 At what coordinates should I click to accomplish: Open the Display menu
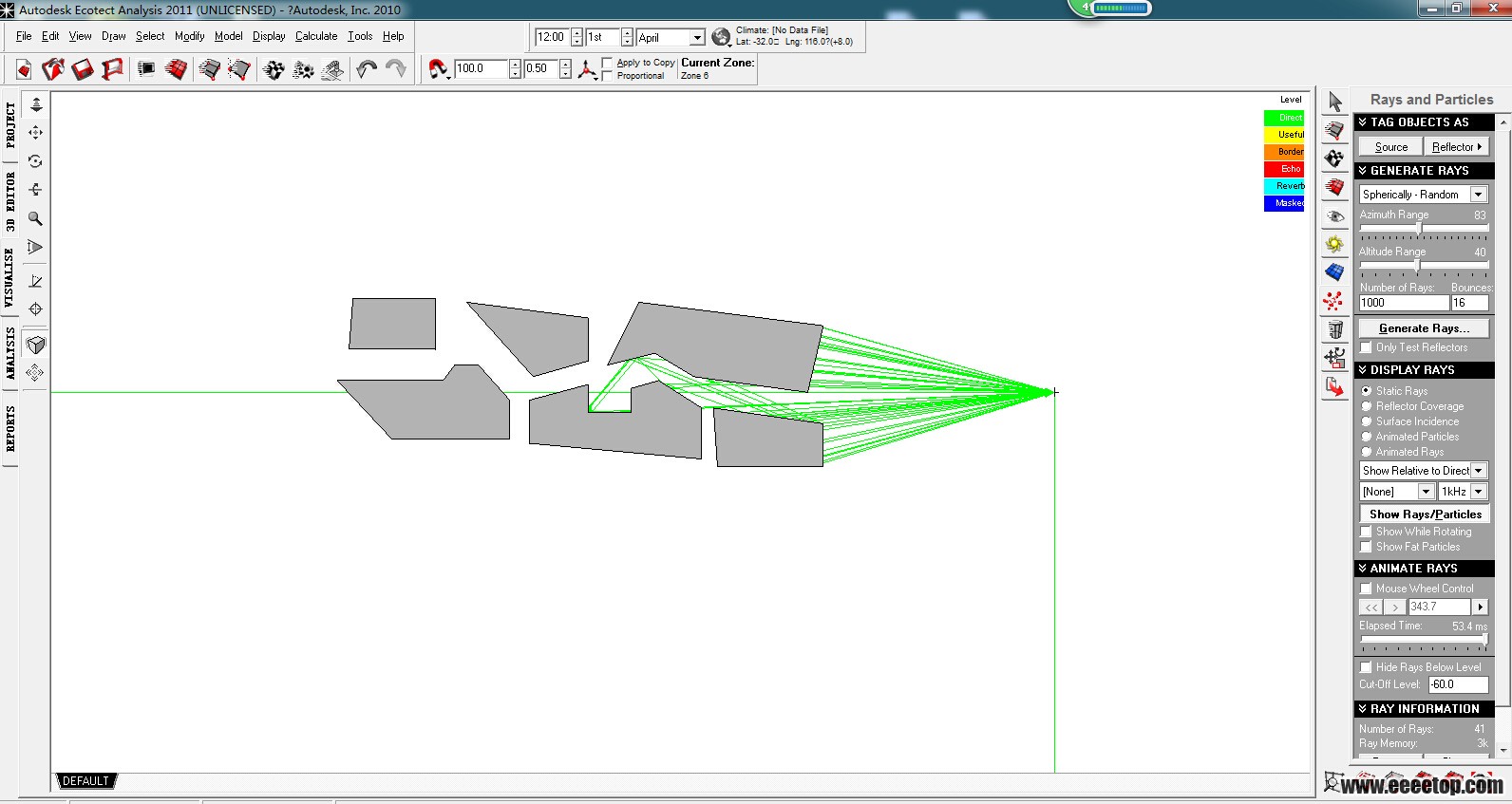(x=269, y=36)
